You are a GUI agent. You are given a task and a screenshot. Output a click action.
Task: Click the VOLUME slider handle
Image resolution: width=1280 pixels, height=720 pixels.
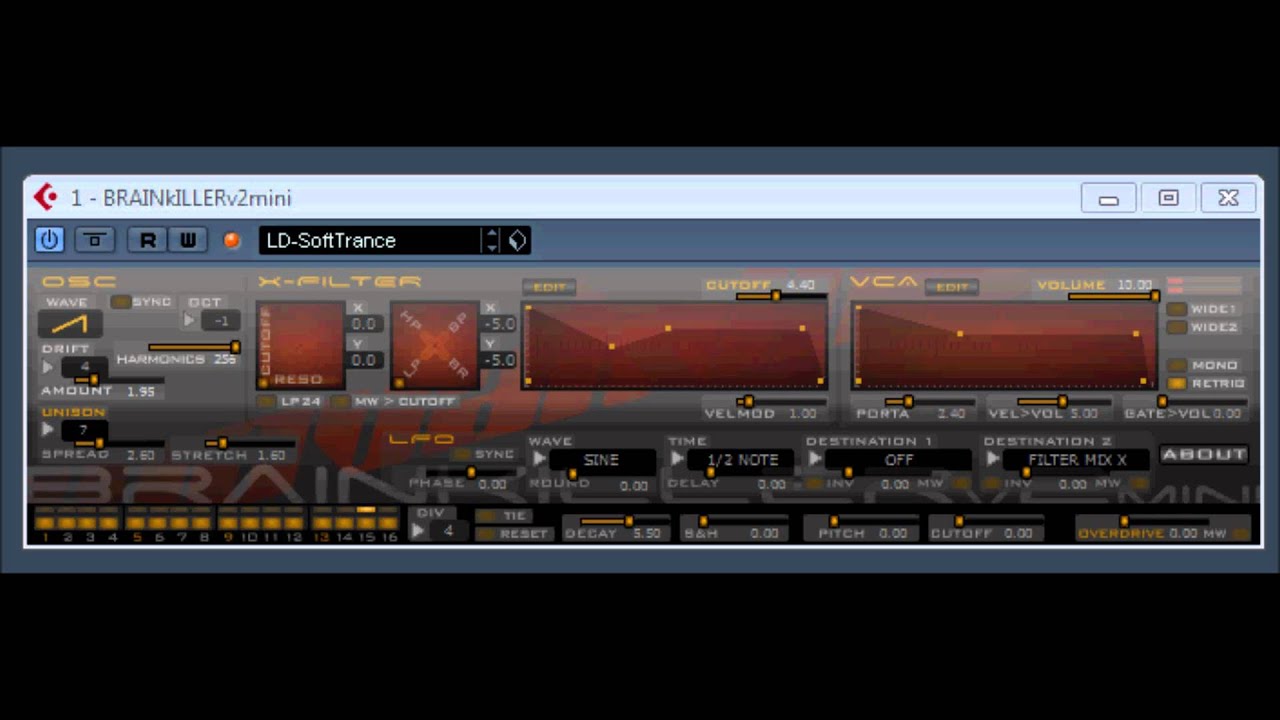pyautogui.click(x=1154, y=296)
